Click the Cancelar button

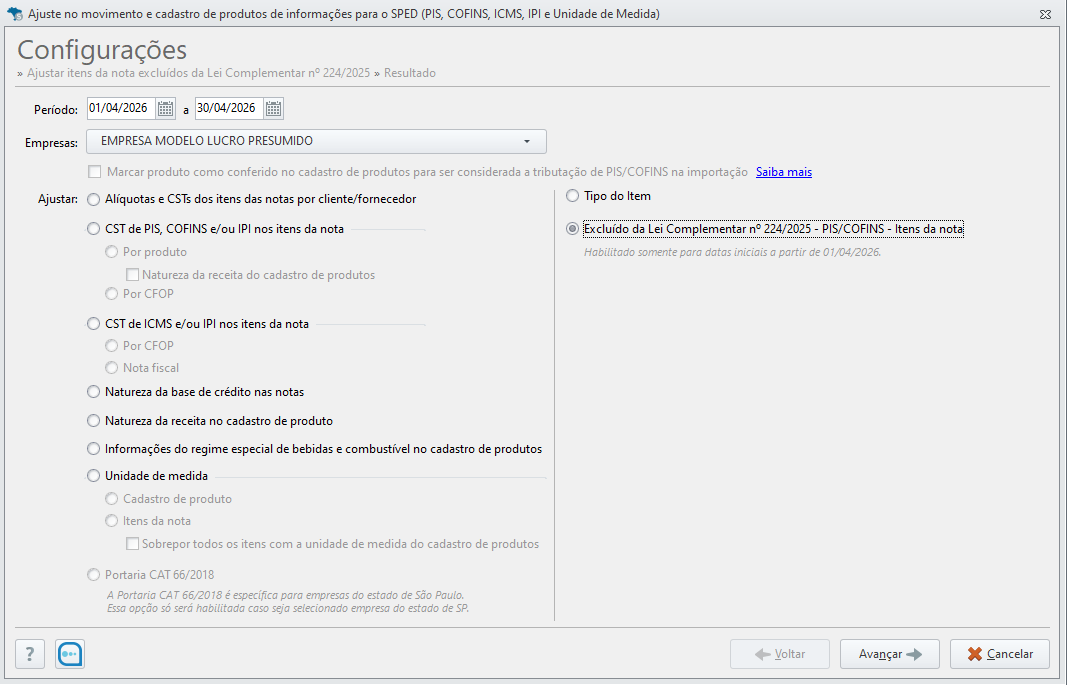point(1000,654)
